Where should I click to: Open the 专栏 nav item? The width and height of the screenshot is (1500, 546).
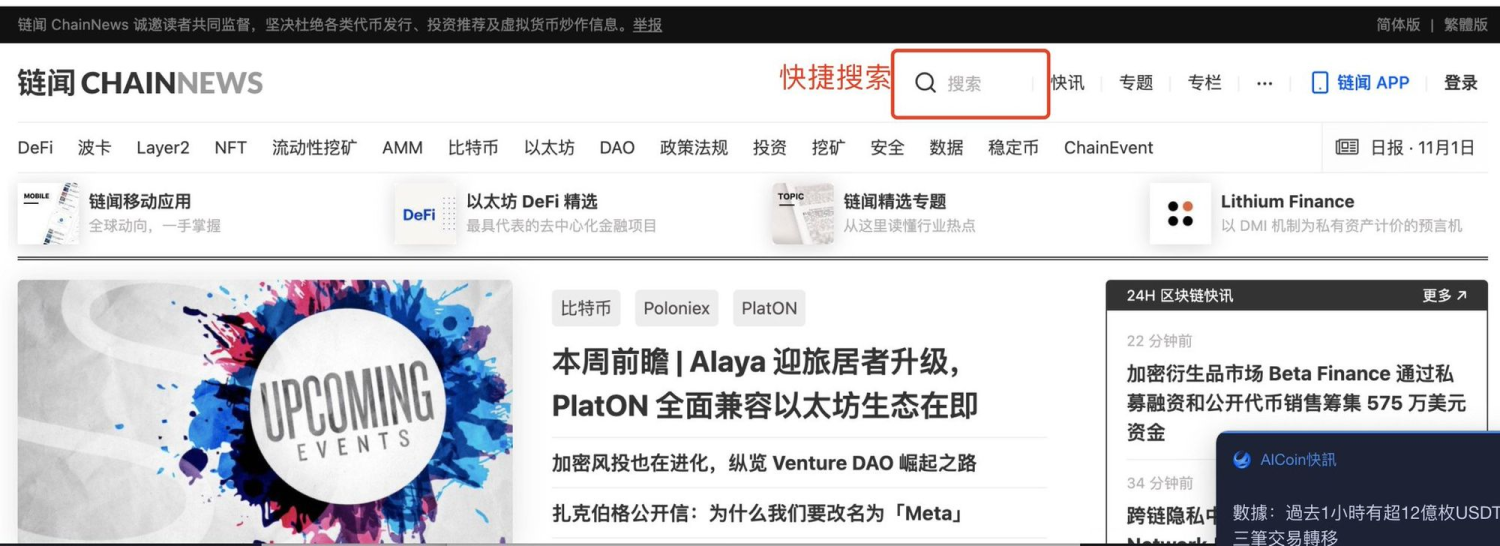tap(1205, 83)
